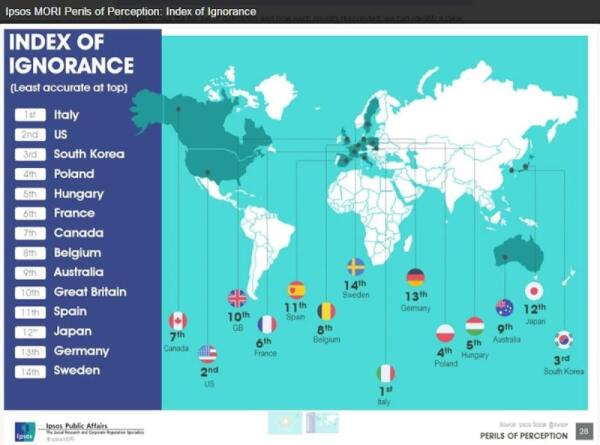Click the '1st' rank badge beside Italy
600x445 pixels.
pyautogui.click(x=30, y=115)
